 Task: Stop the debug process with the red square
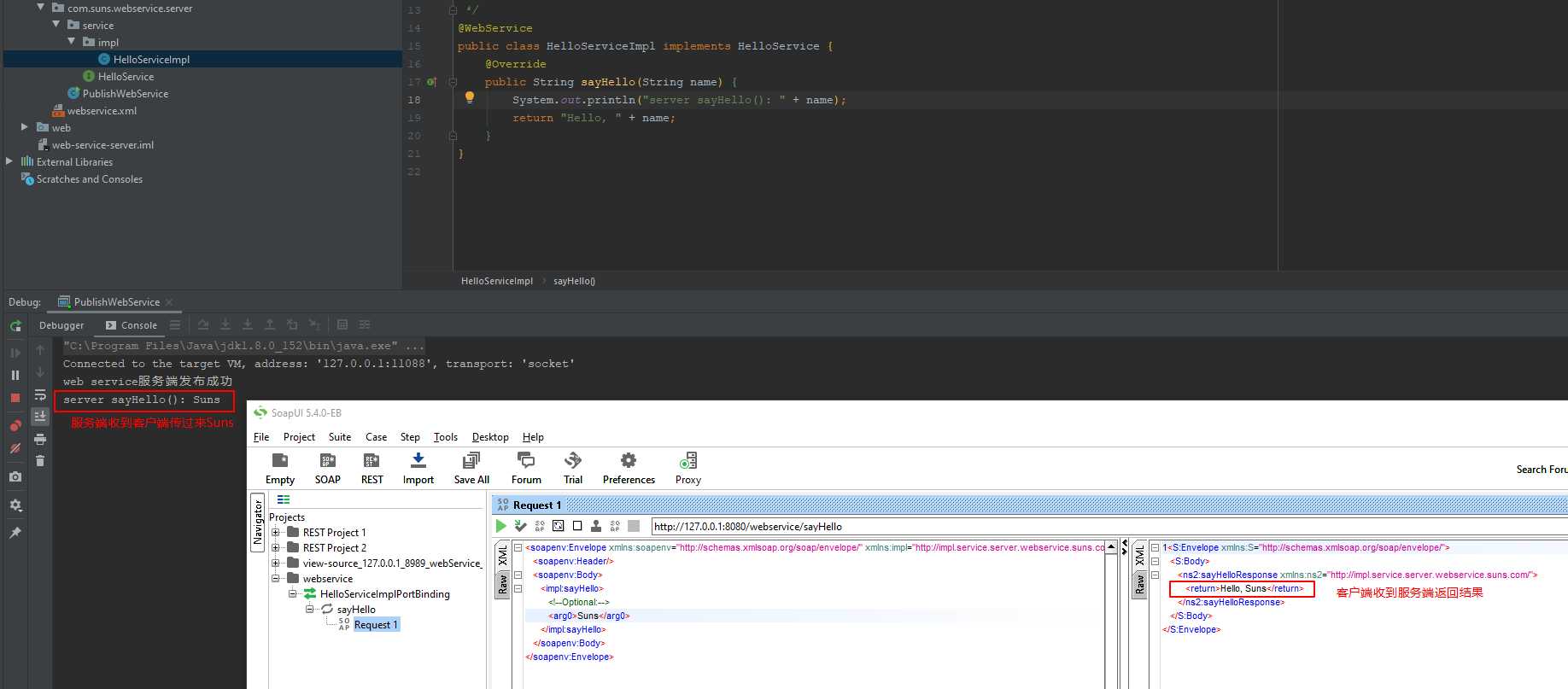click(15, 398)
